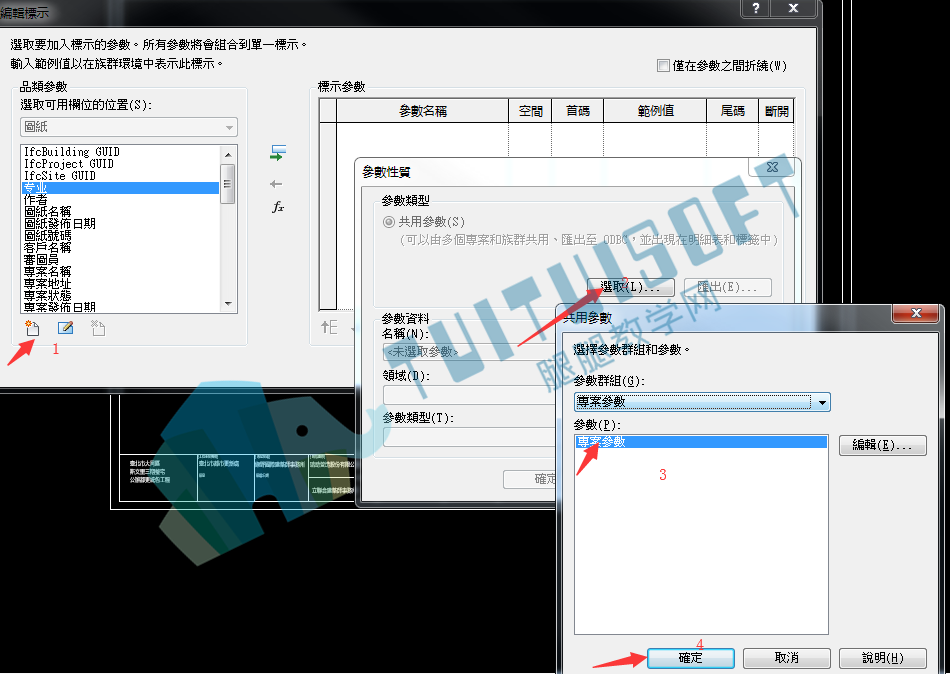Select 專案狀態 in the list

pyautogui.click(x=121, y=295)
